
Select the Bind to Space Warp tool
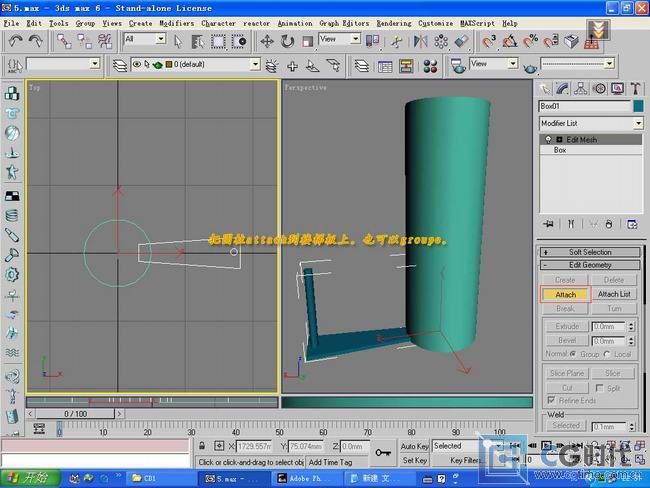point(105,41)
